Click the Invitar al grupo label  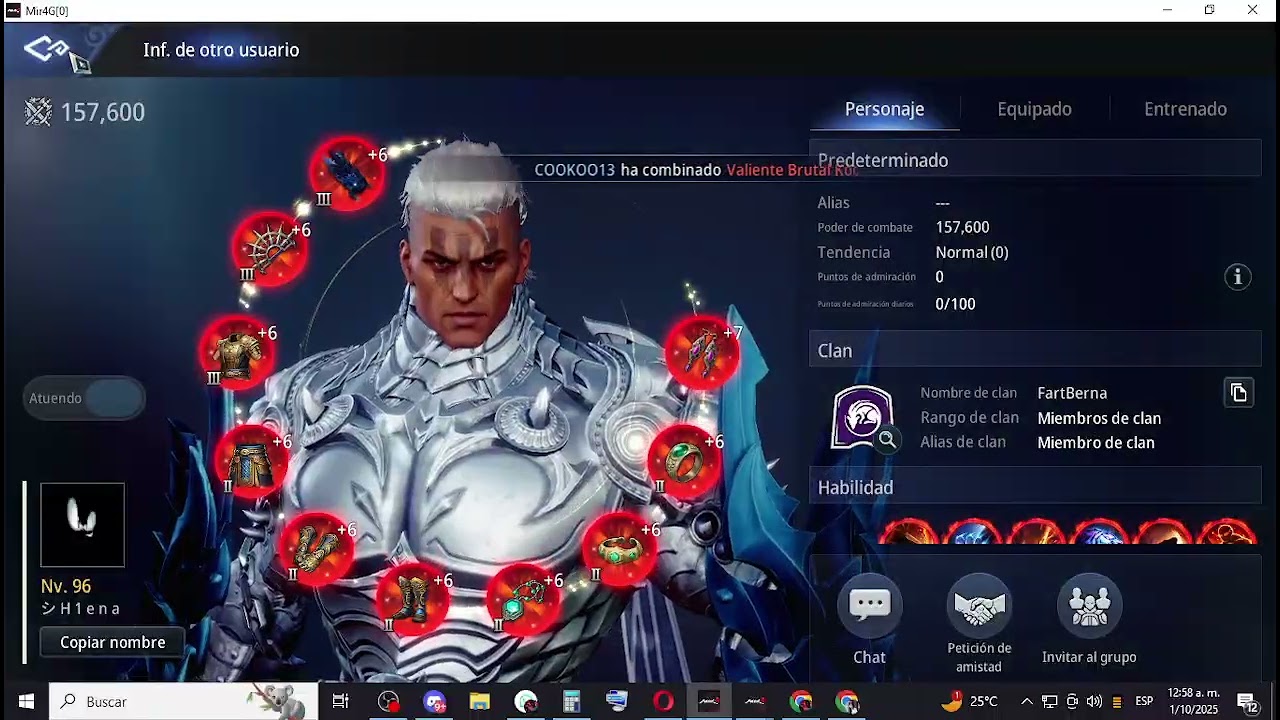coord(1089,657)
